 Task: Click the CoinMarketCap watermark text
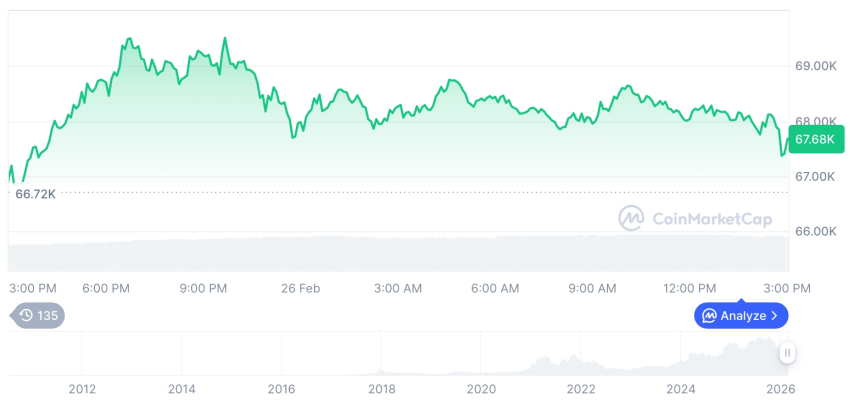coord(711,217)
